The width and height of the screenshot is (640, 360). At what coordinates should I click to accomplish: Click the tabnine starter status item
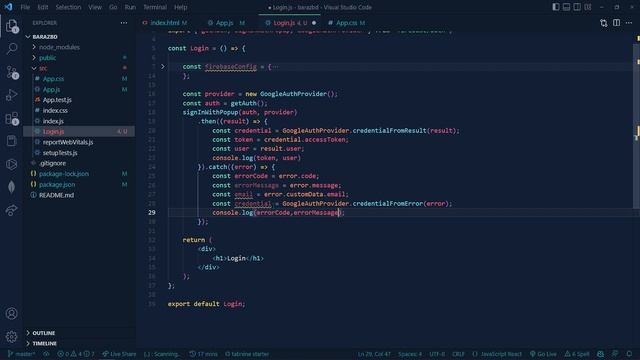[x=247, y=354]
